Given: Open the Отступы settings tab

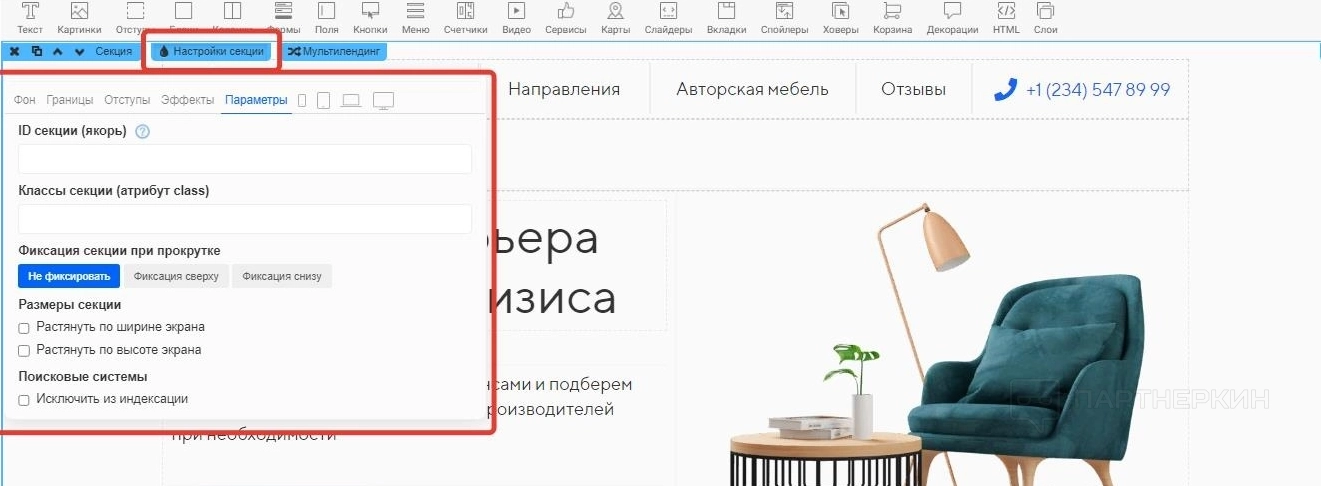Looking at the screenshot, I should click(x=127, y=100).
